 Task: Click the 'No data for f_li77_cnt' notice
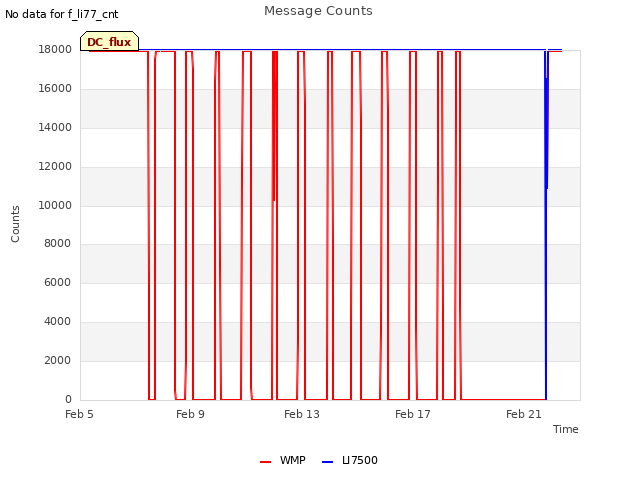pyautogui.click(x=62, y=14)
